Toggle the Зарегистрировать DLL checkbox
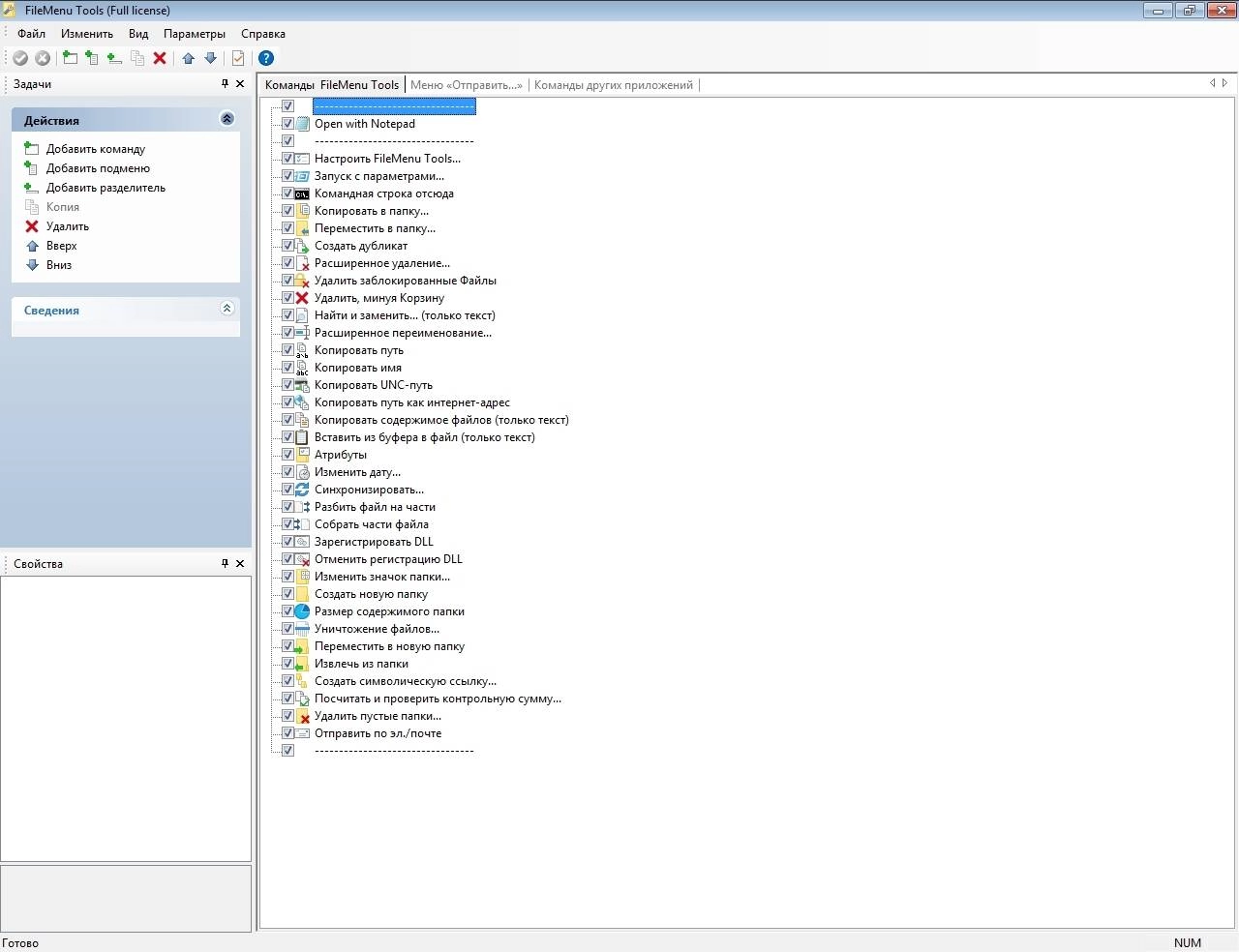This screenshot has height=952, width=1239. click(287, 542)
